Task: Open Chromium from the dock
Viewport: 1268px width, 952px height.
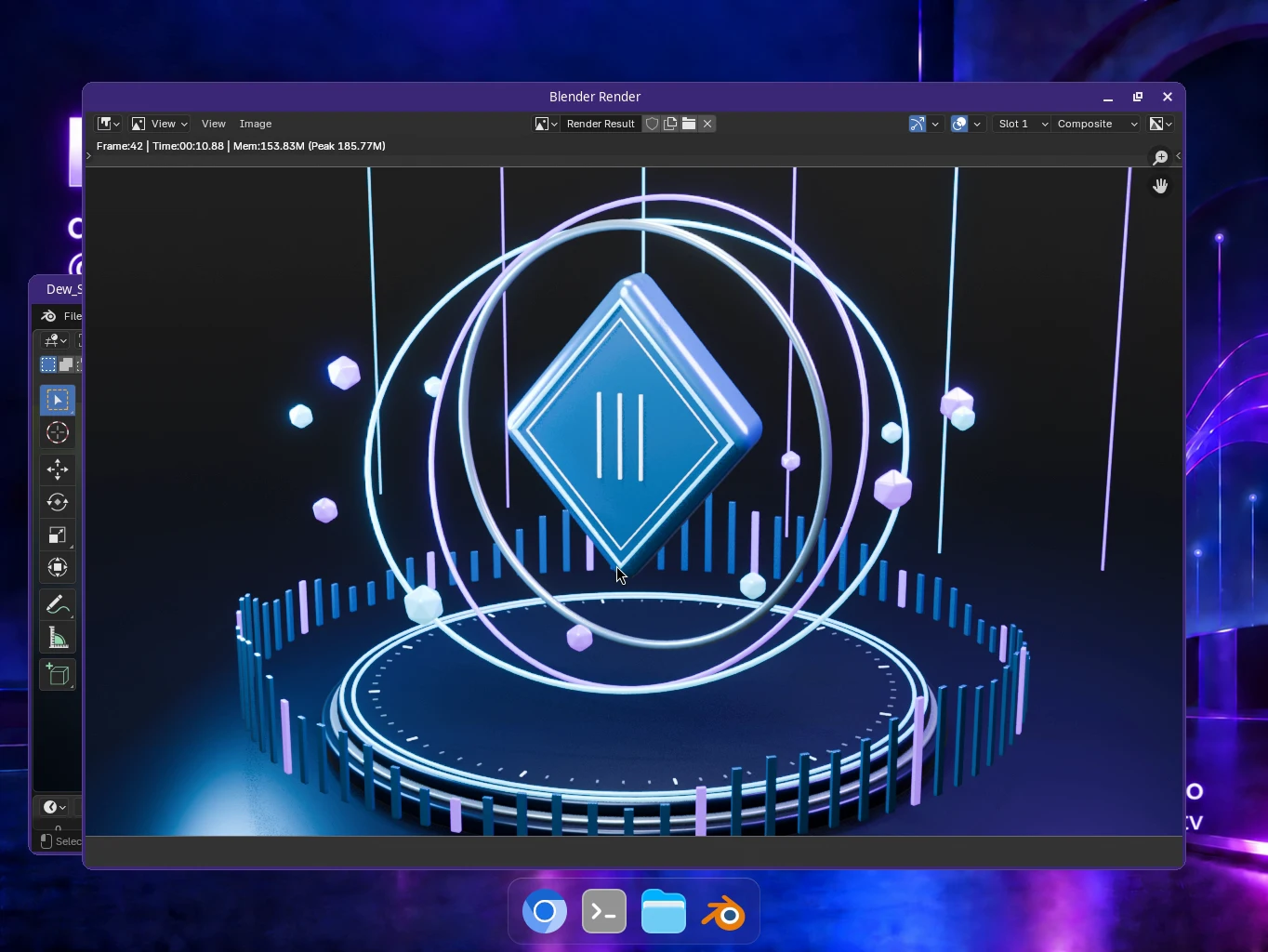Action: [545, 911]
